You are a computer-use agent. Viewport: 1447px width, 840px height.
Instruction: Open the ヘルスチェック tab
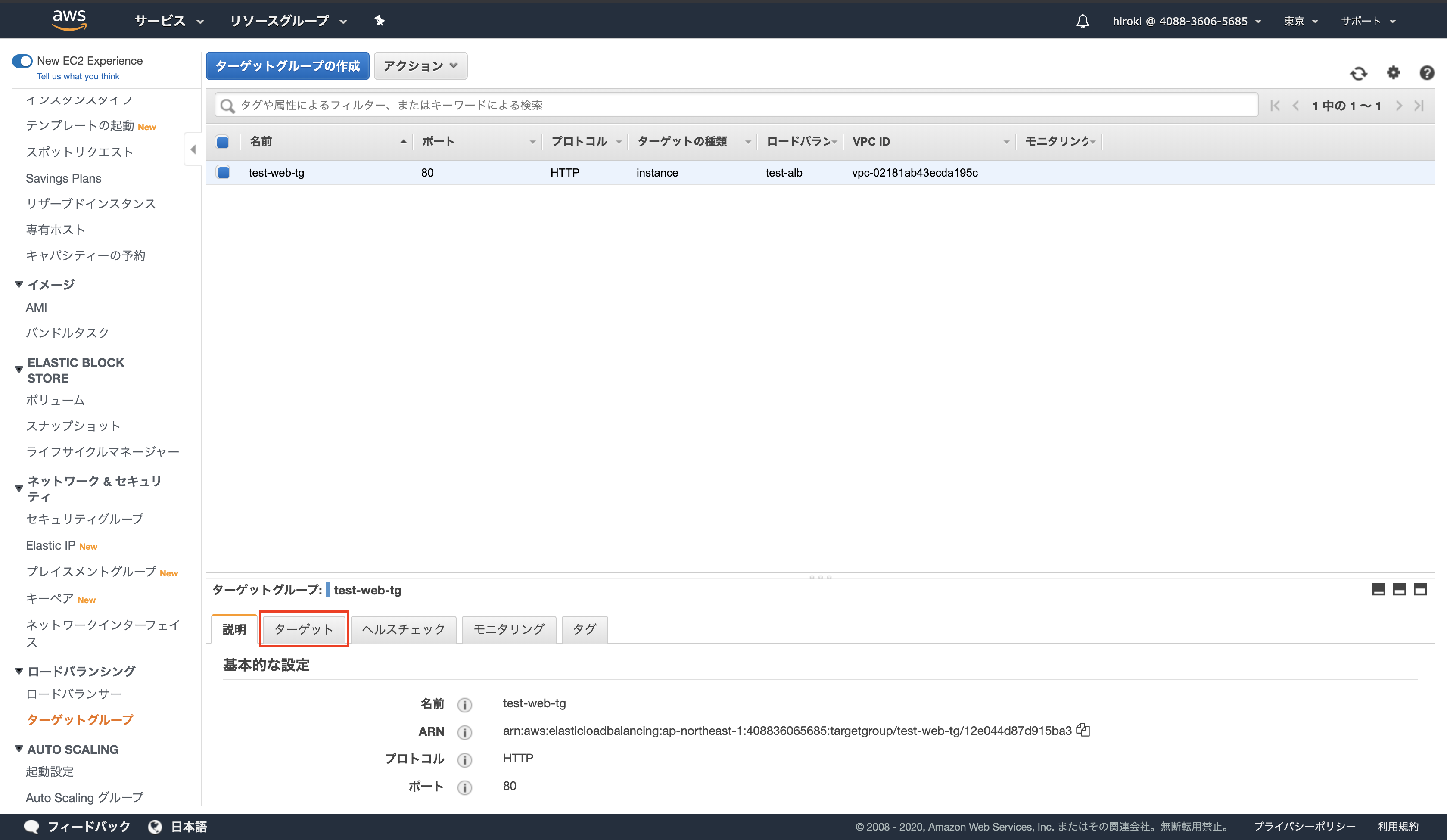click(403, 629)
